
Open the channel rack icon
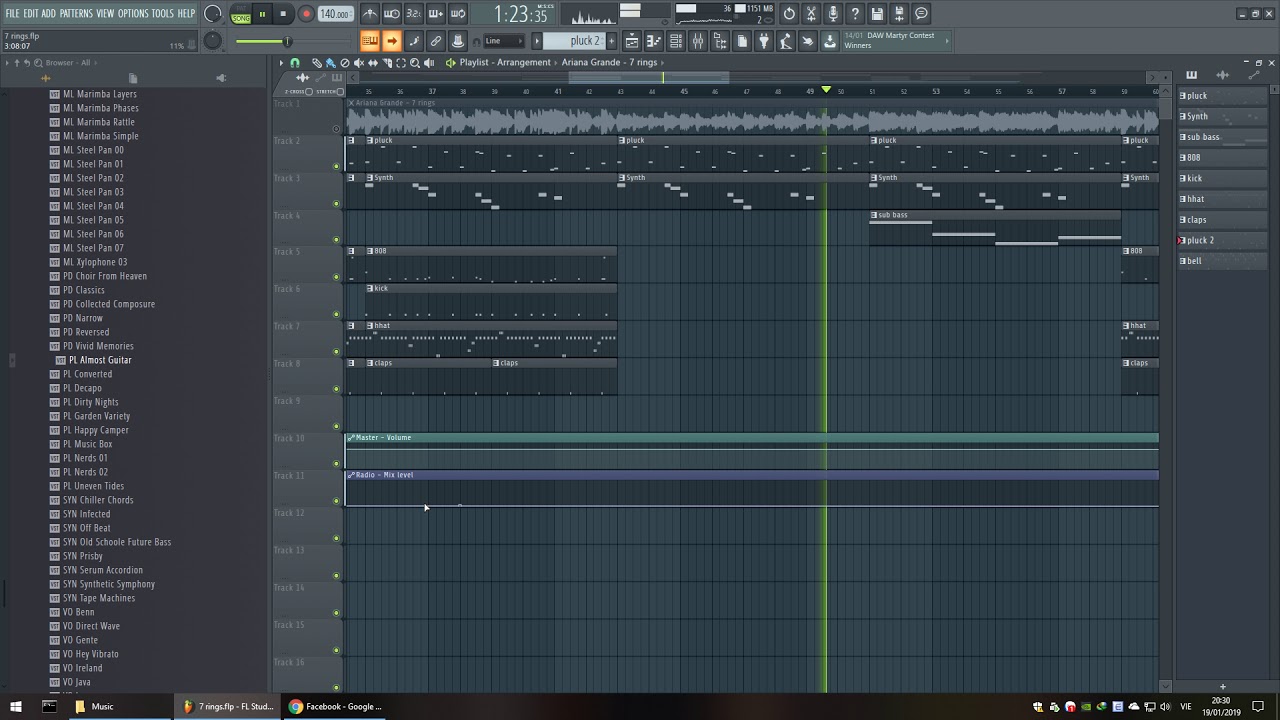pos(676,41)
